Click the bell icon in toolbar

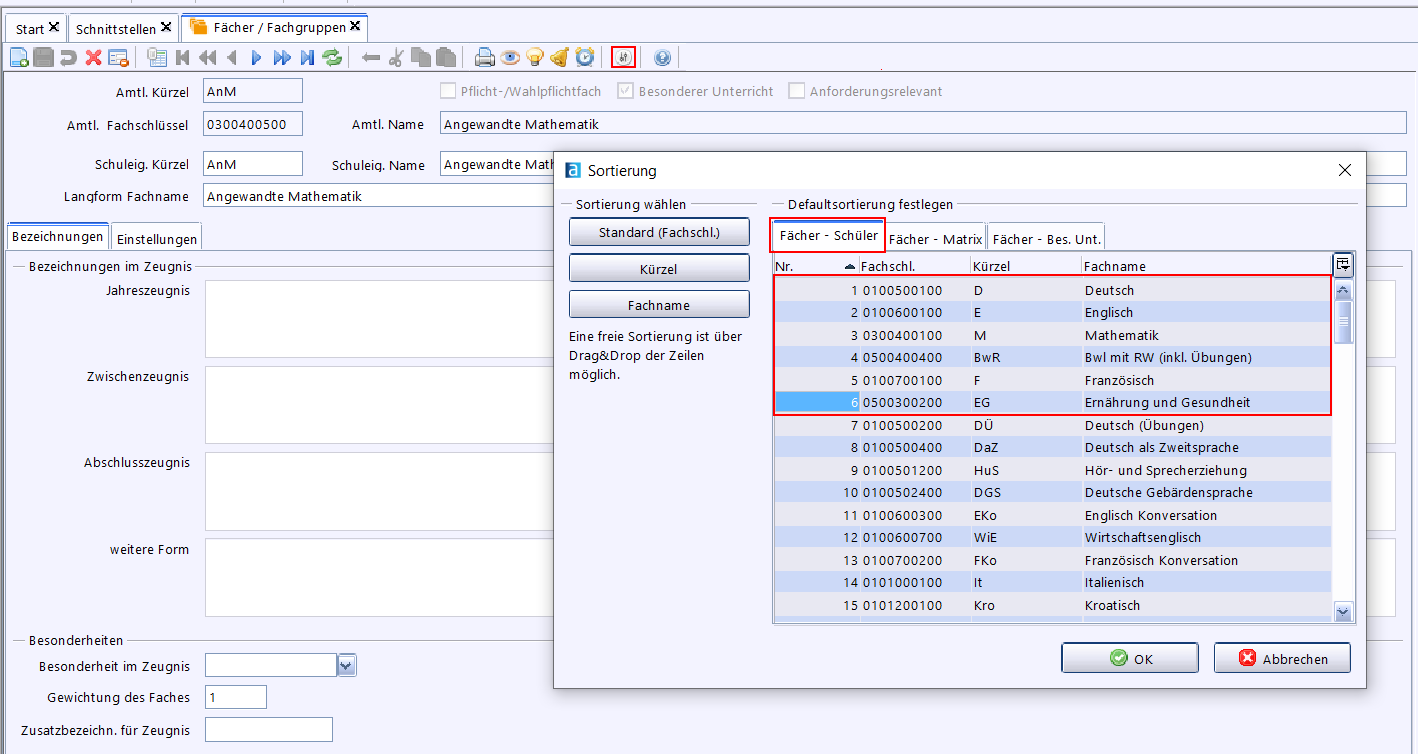point(560,57)
